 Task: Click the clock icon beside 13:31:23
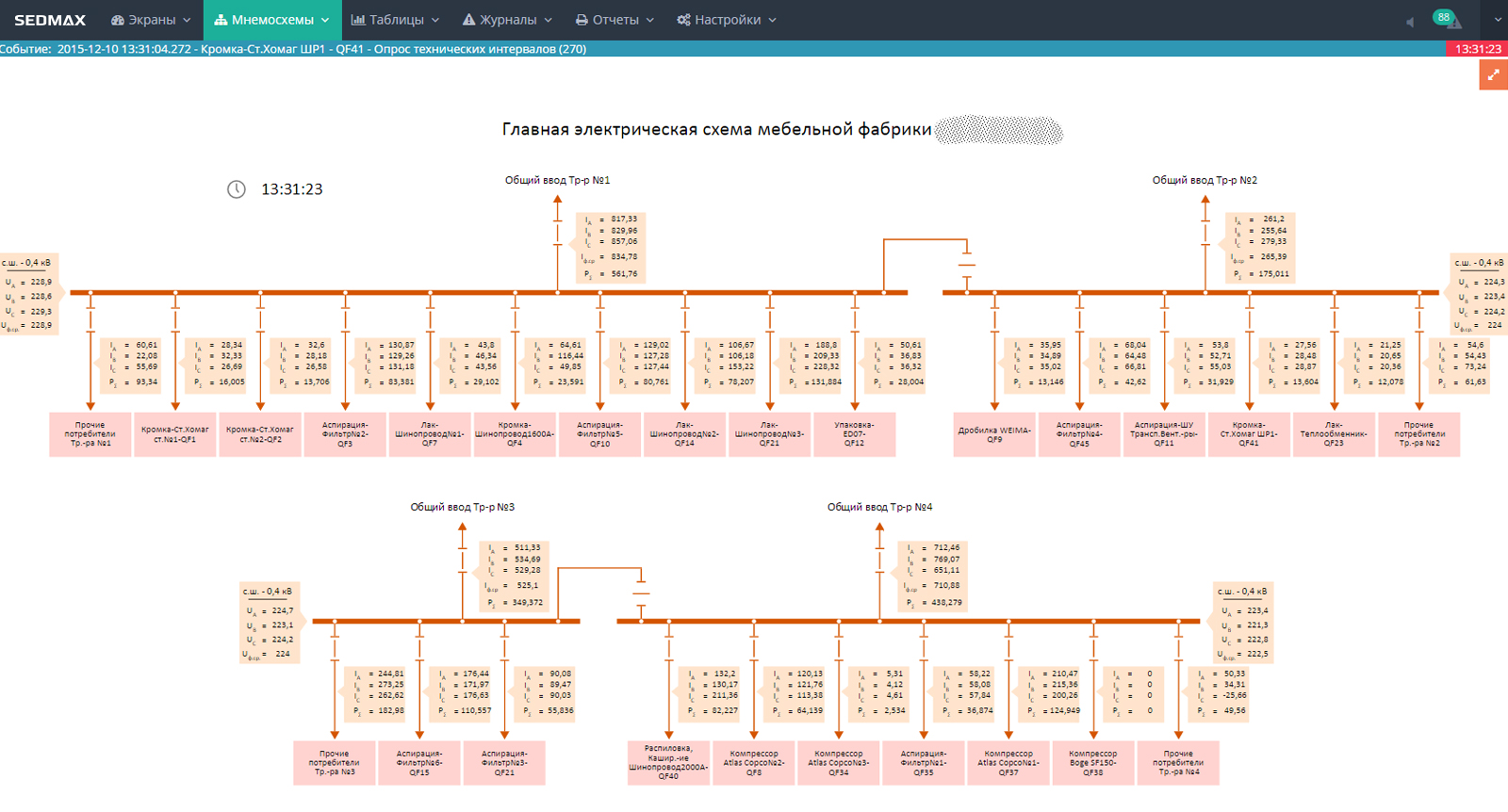coord(237,189)
